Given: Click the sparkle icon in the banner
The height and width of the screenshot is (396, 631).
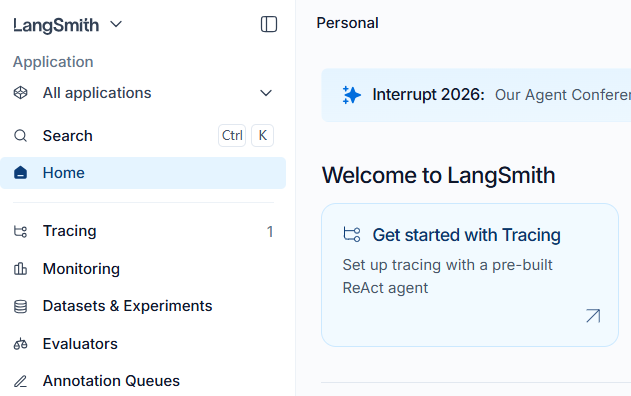Looking at the screenshot, I should click(351, 95).
